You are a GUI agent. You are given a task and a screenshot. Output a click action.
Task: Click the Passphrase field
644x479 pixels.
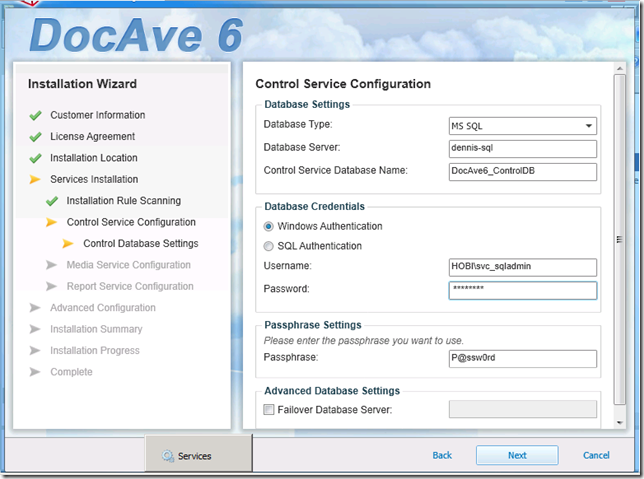(522, 359)
